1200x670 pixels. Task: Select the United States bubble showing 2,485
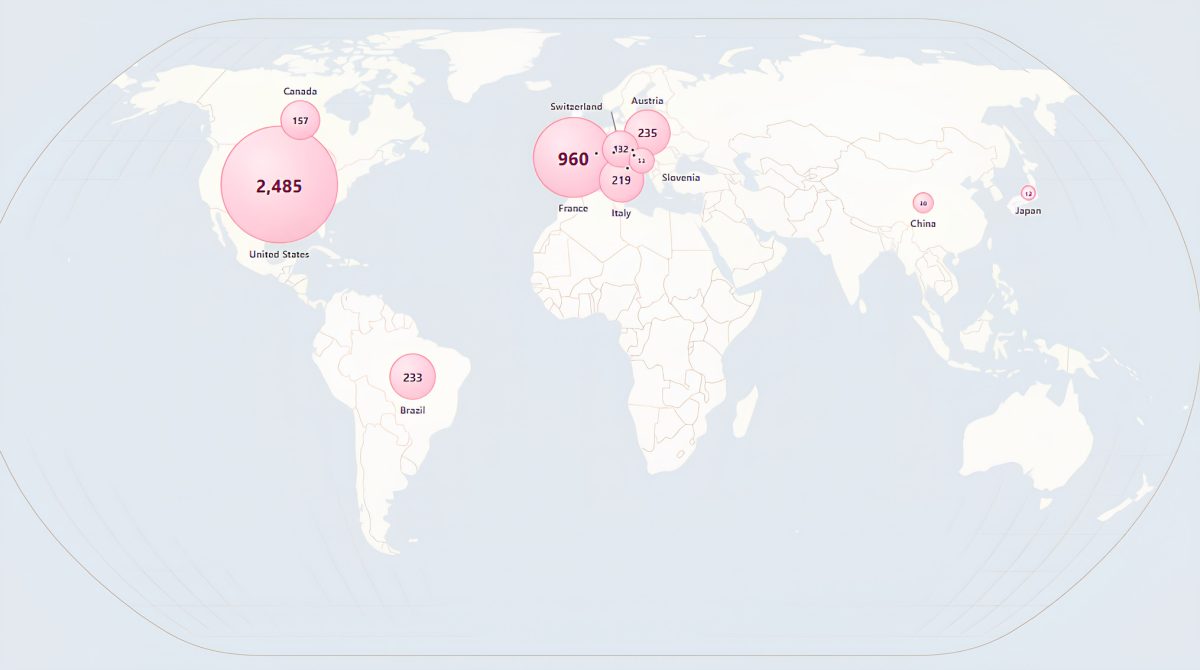tap(279, 185)
